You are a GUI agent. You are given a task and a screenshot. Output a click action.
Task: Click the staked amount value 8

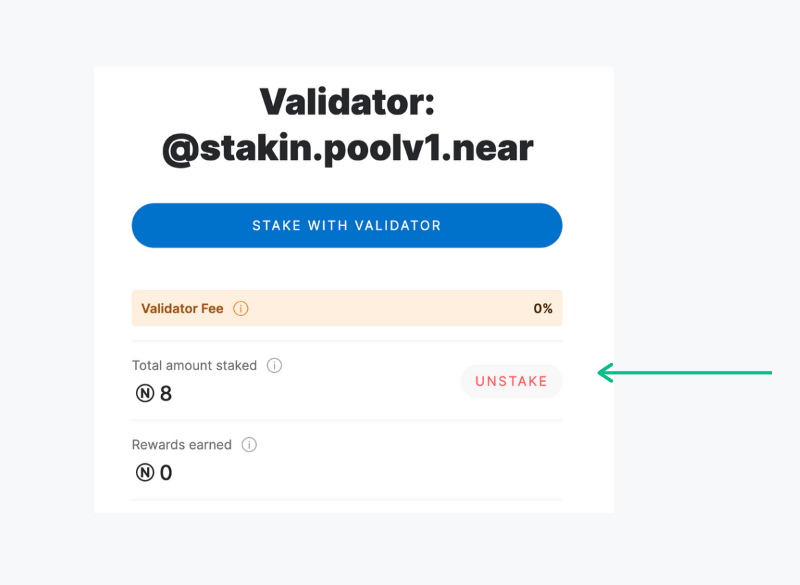pyautogui.click(x=166, y=393)
